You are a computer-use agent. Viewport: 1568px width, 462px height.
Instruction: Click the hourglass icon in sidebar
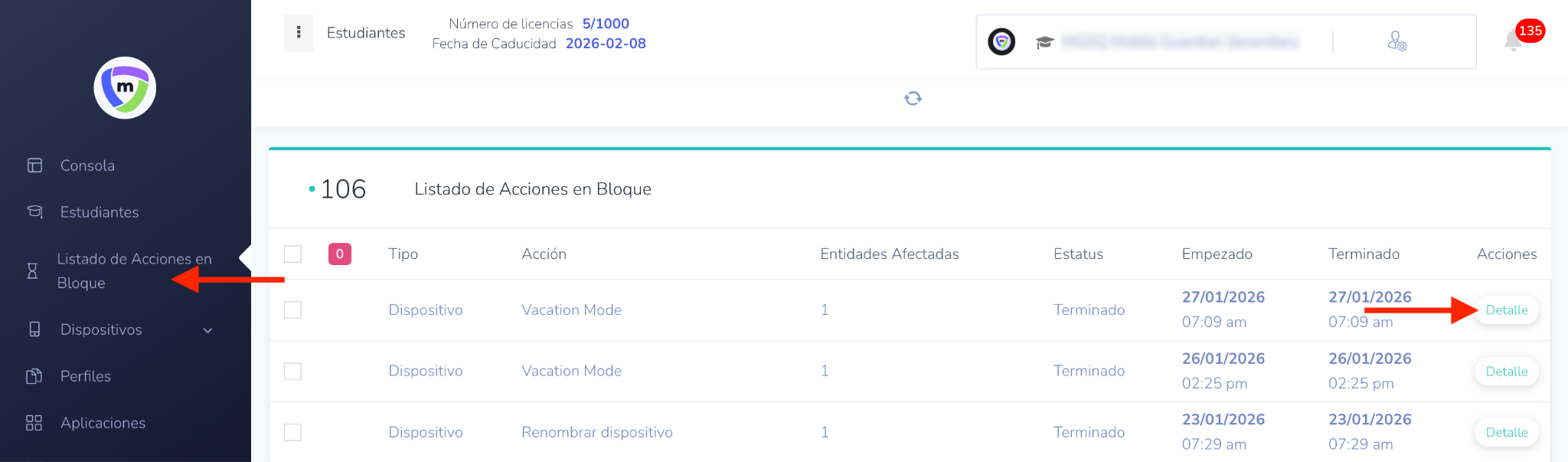pos(32,270)
